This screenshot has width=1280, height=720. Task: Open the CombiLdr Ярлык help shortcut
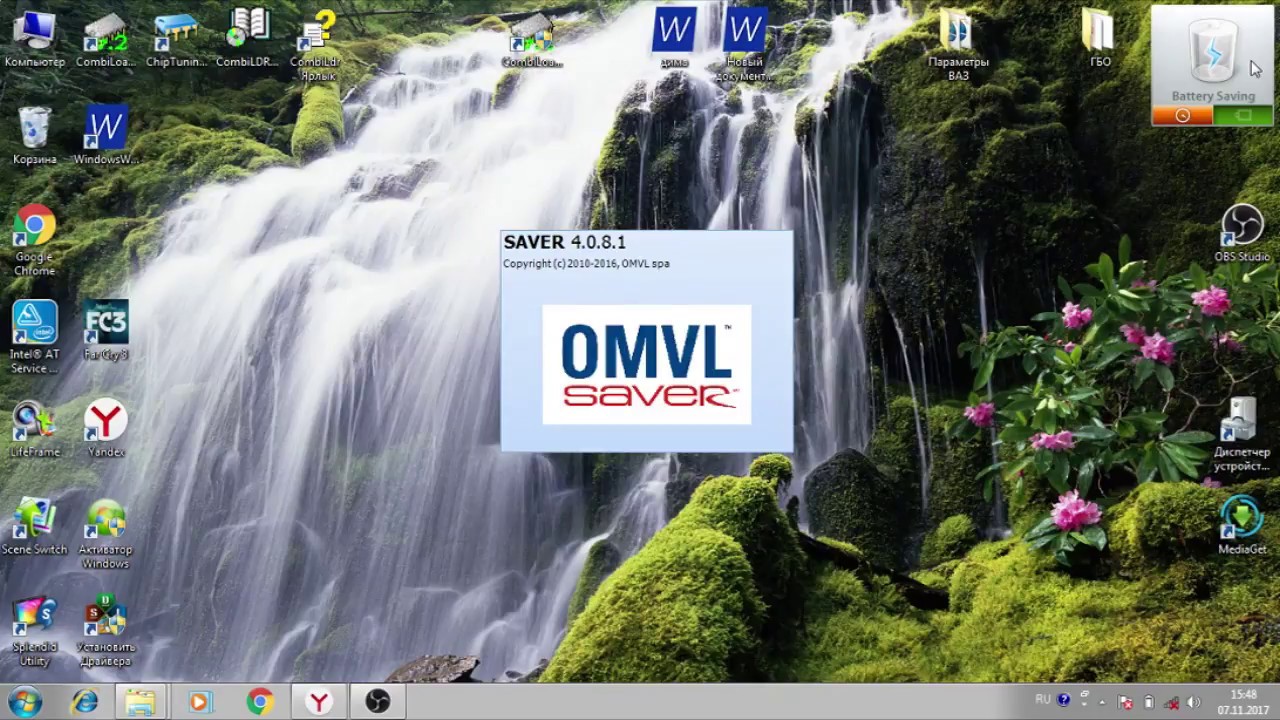point(316,45)
